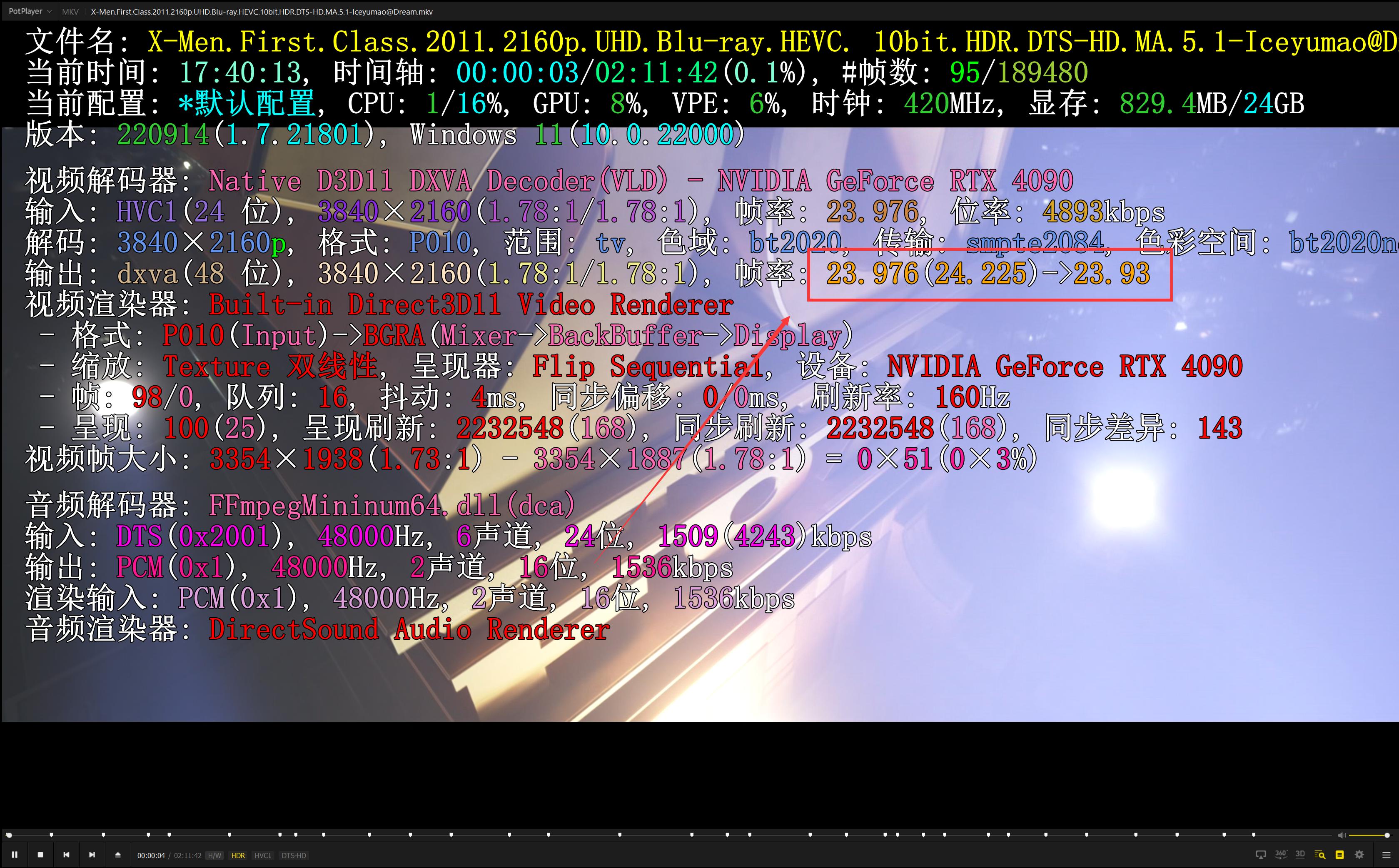Enable 360 degree video mode
Screen dimensions: 1399x868
tap(1281, 855)
